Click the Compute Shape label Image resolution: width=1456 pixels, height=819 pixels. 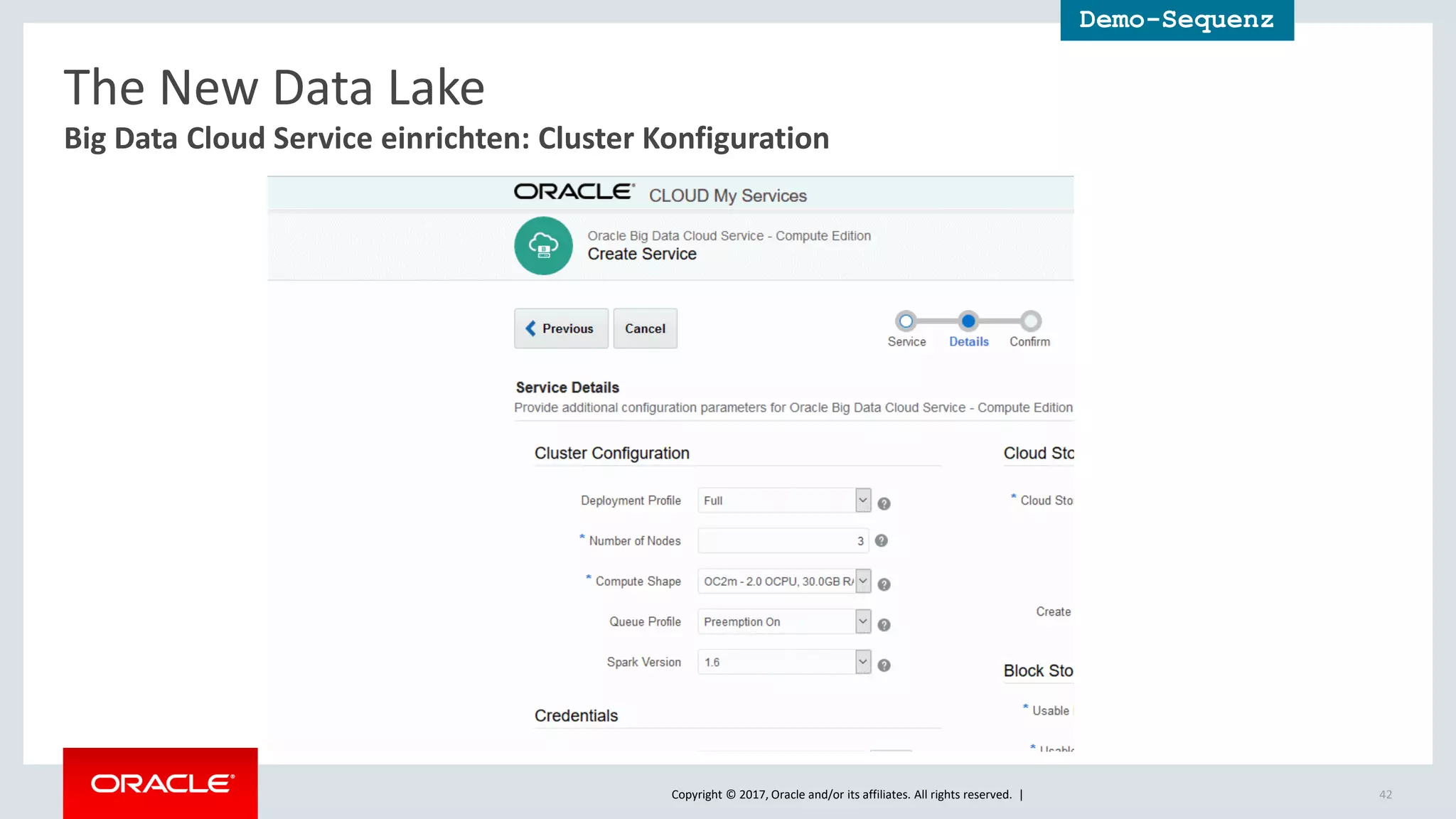point(638,582)
